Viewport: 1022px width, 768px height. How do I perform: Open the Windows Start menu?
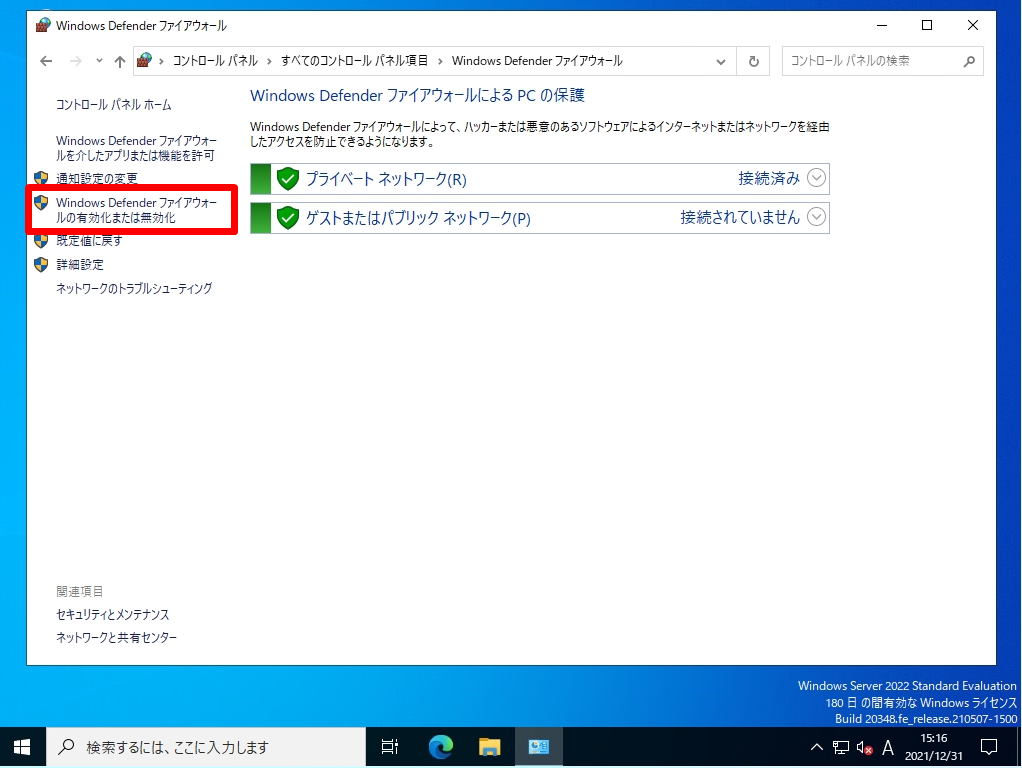click(22, 747)
